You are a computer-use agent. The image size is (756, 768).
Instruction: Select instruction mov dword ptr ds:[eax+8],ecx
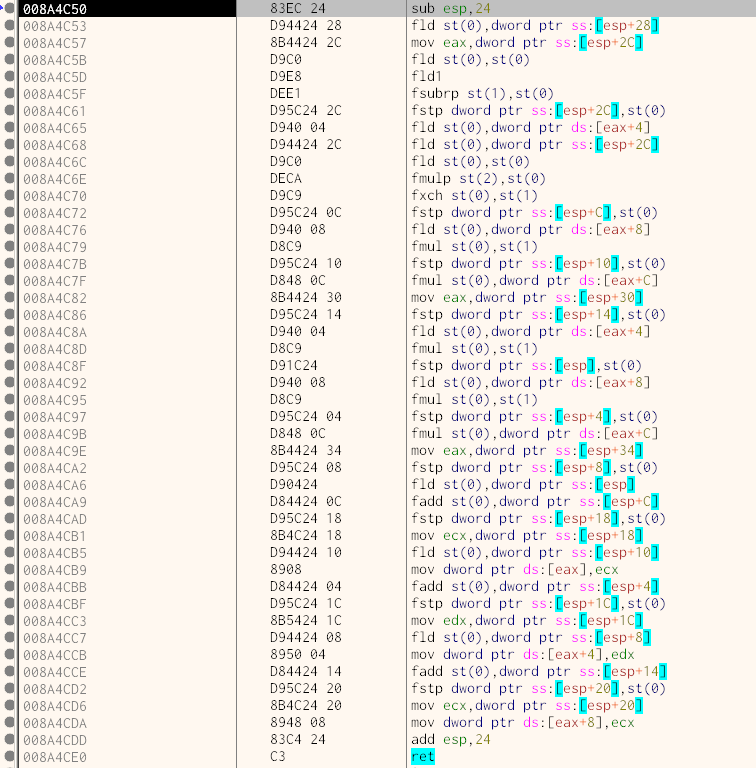[x=523, y=722]
